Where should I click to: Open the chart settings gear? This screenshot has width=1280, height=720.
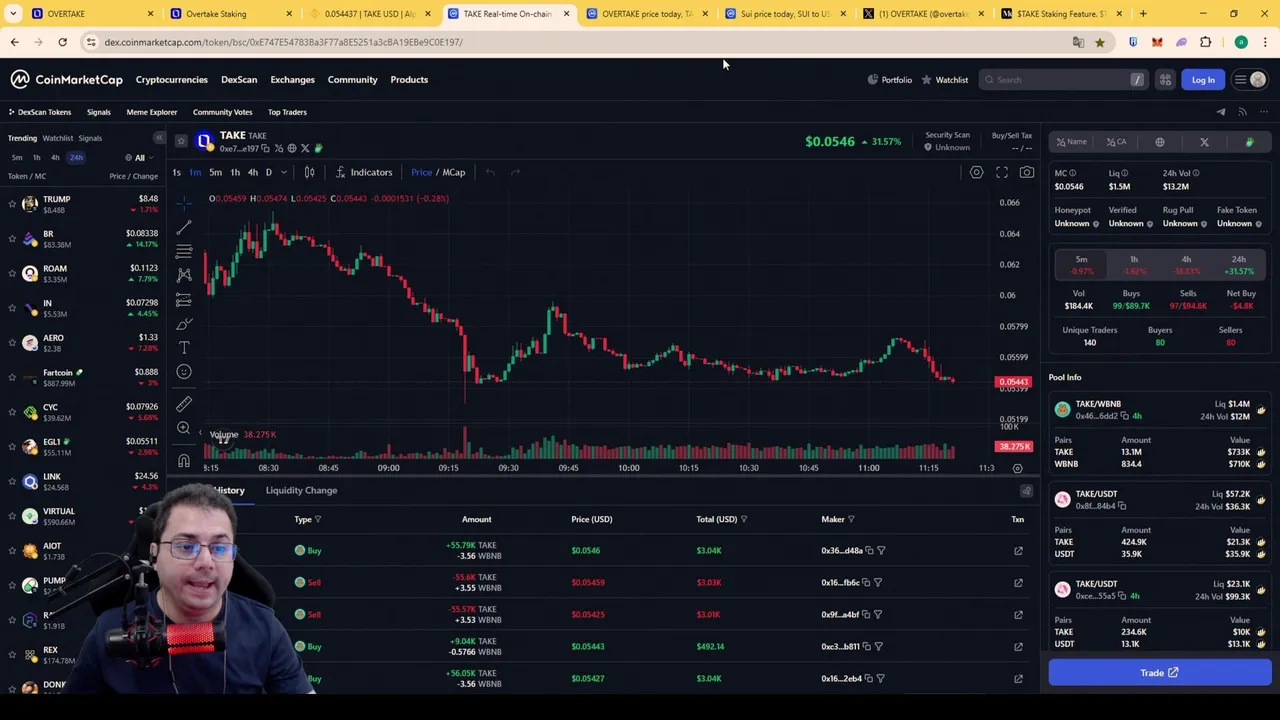tap(976, 172)
